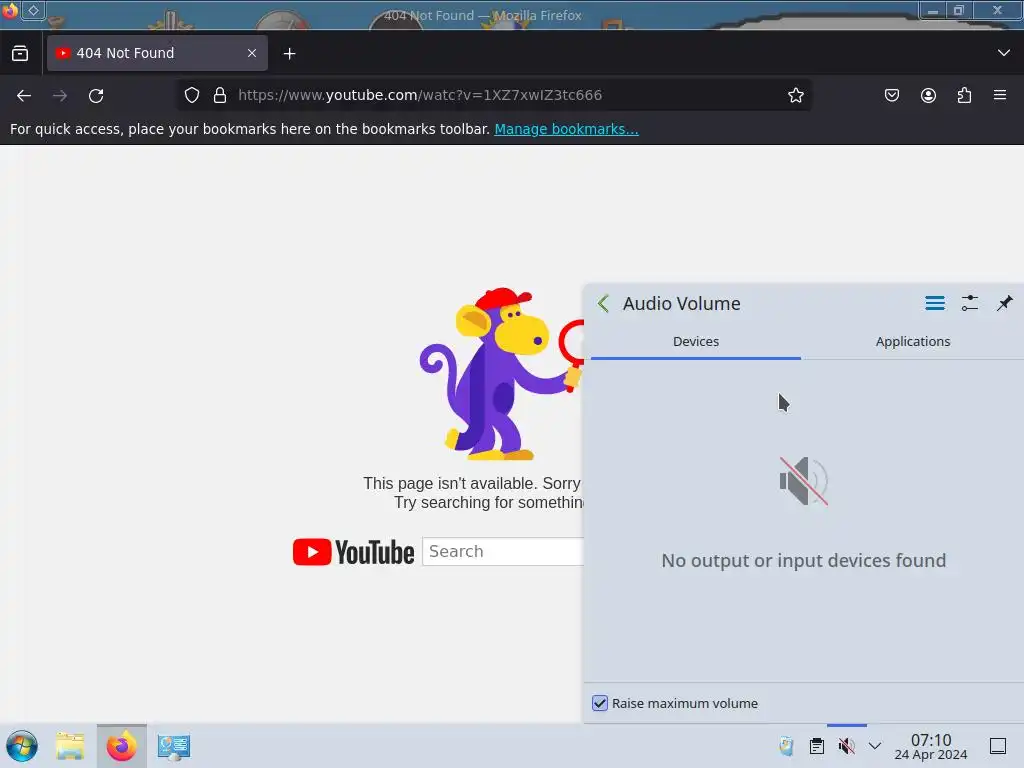Focus the URL address bar
This screenshot has height=768, width=1024.
[493, 95]
